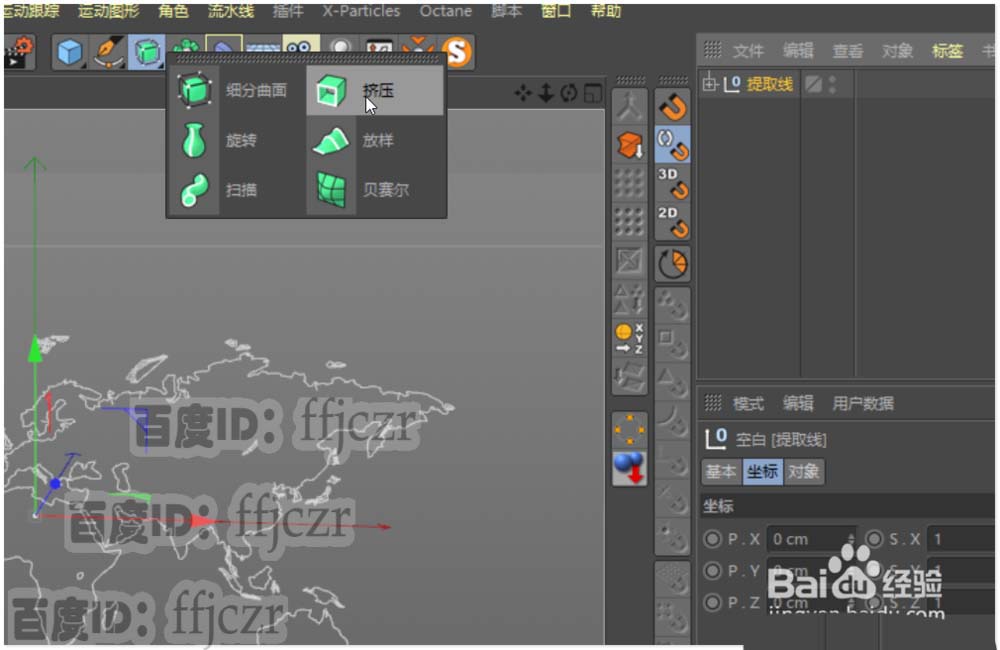Open the 脚本 menu
Screen dimensions: 1000x650
click(x=506, y=11)
